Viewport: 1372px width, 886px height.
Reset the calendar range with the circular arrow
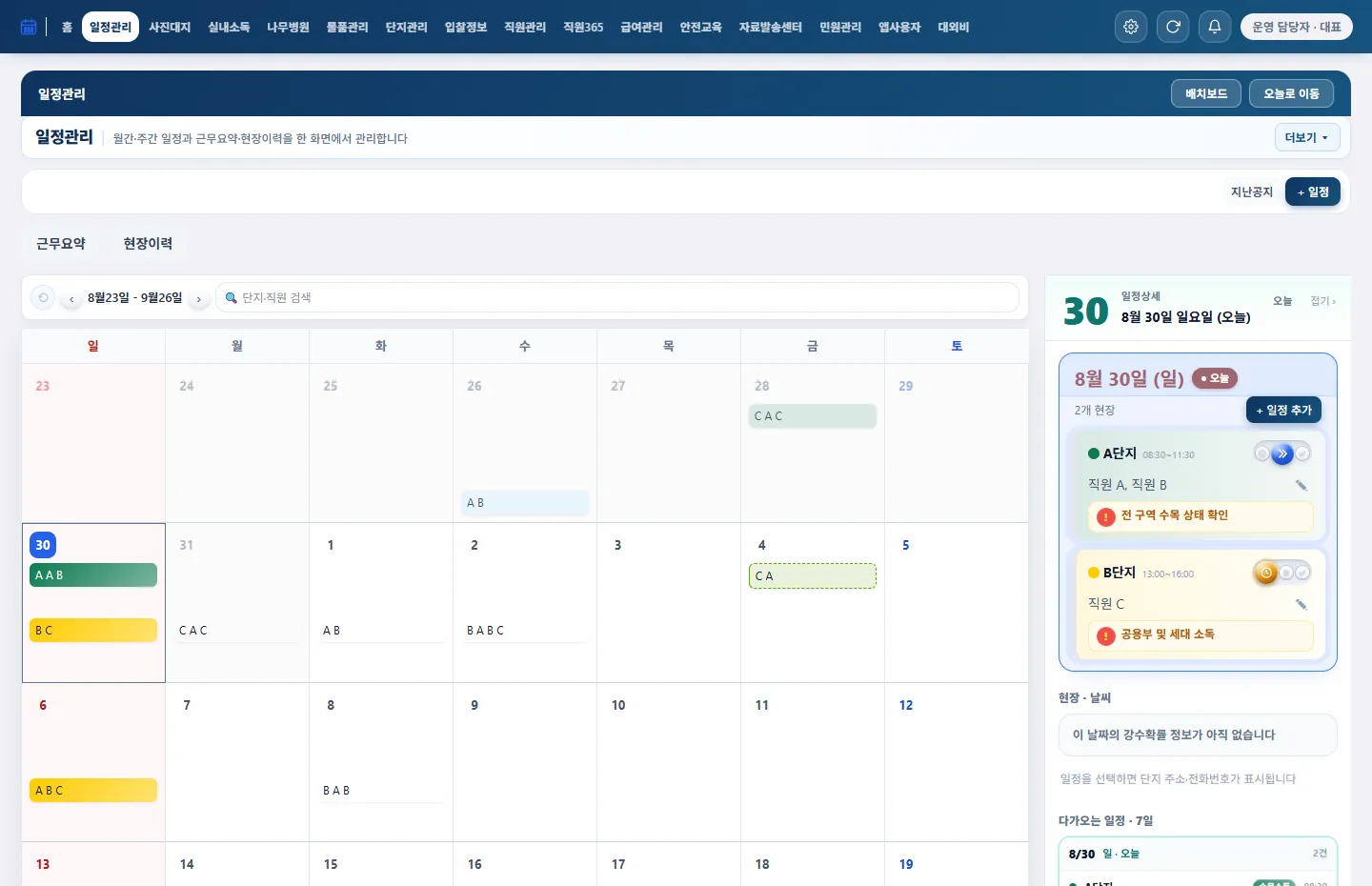[43, 297]
